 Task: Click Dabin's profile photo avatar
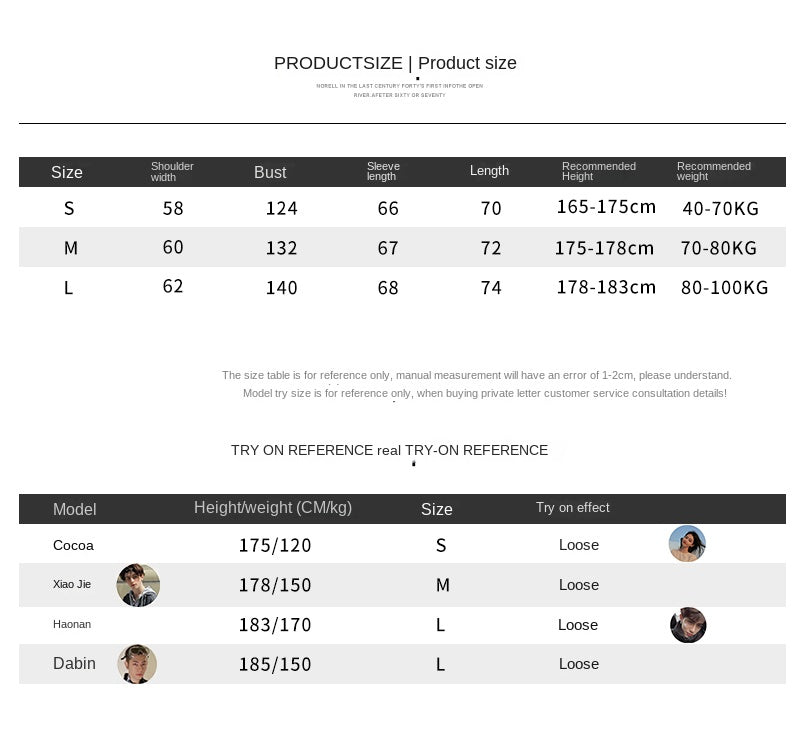pos(137,664)
